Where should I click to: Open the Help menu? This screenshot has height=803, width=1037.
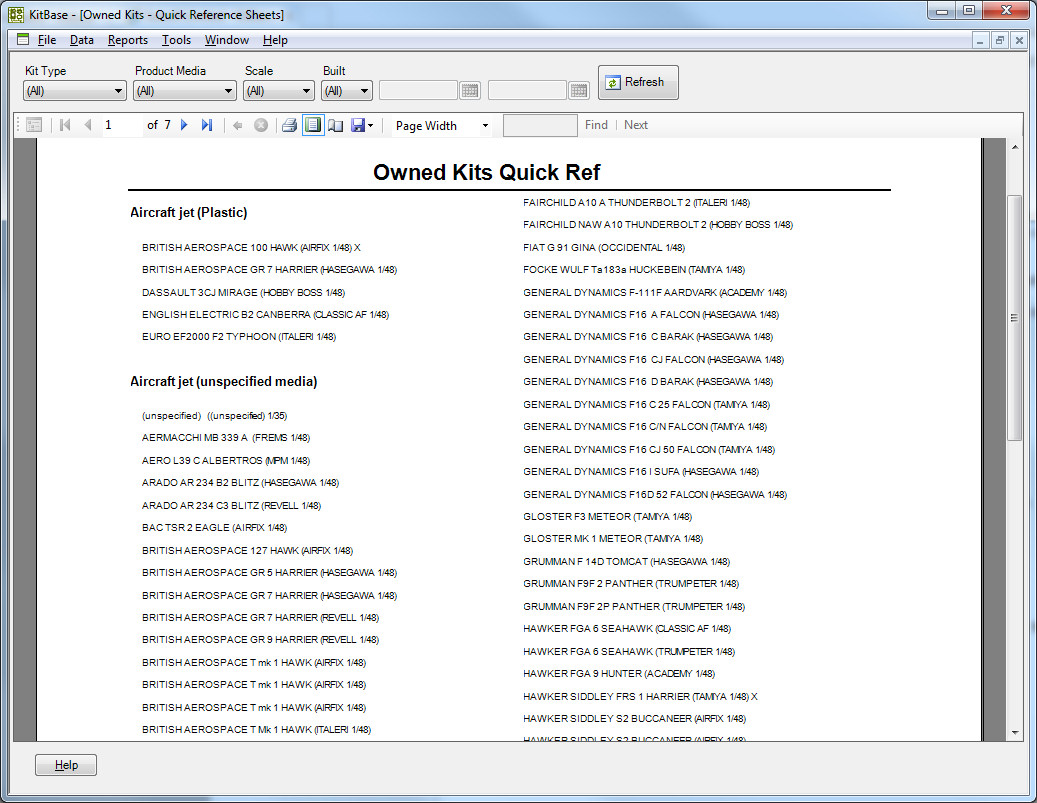(x=275, y=40)
